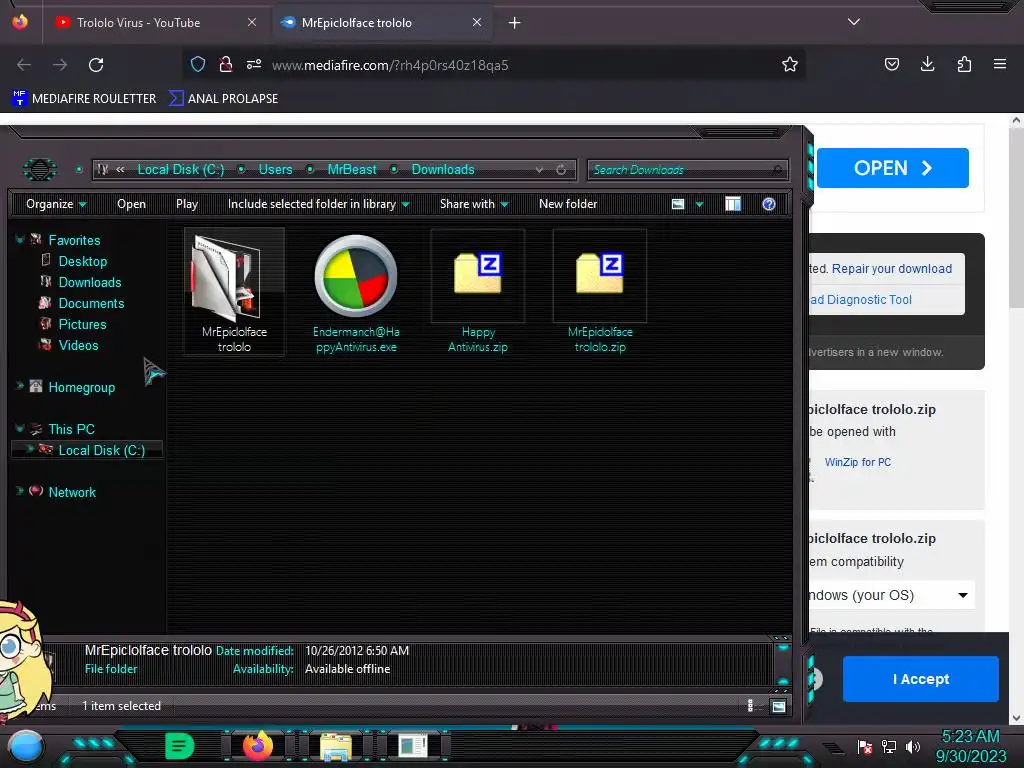Open Include selected folder in library dropdown
The height and width of the screenshot is (768, 1024).
pos(319,204)
